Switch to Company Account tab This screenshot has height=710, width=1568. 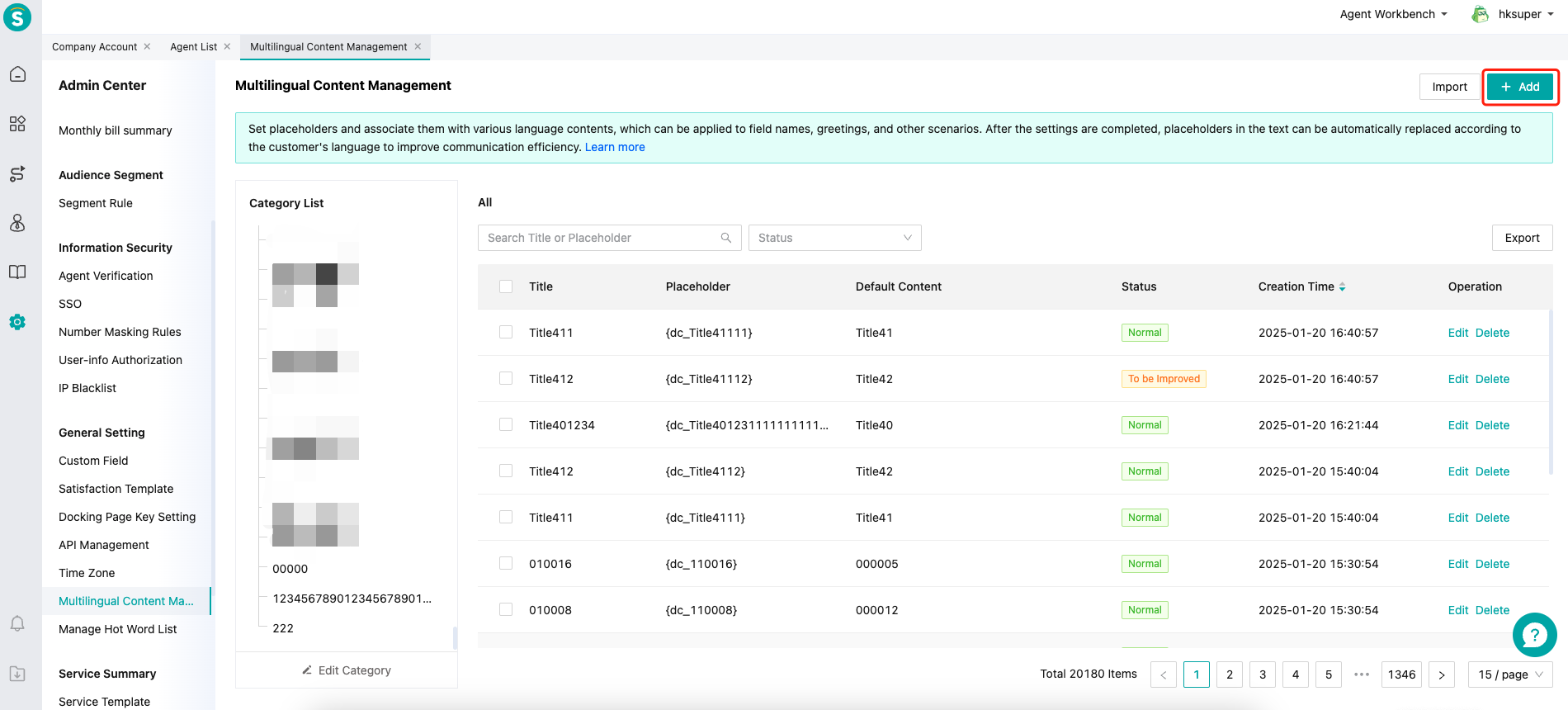[94, 46]
